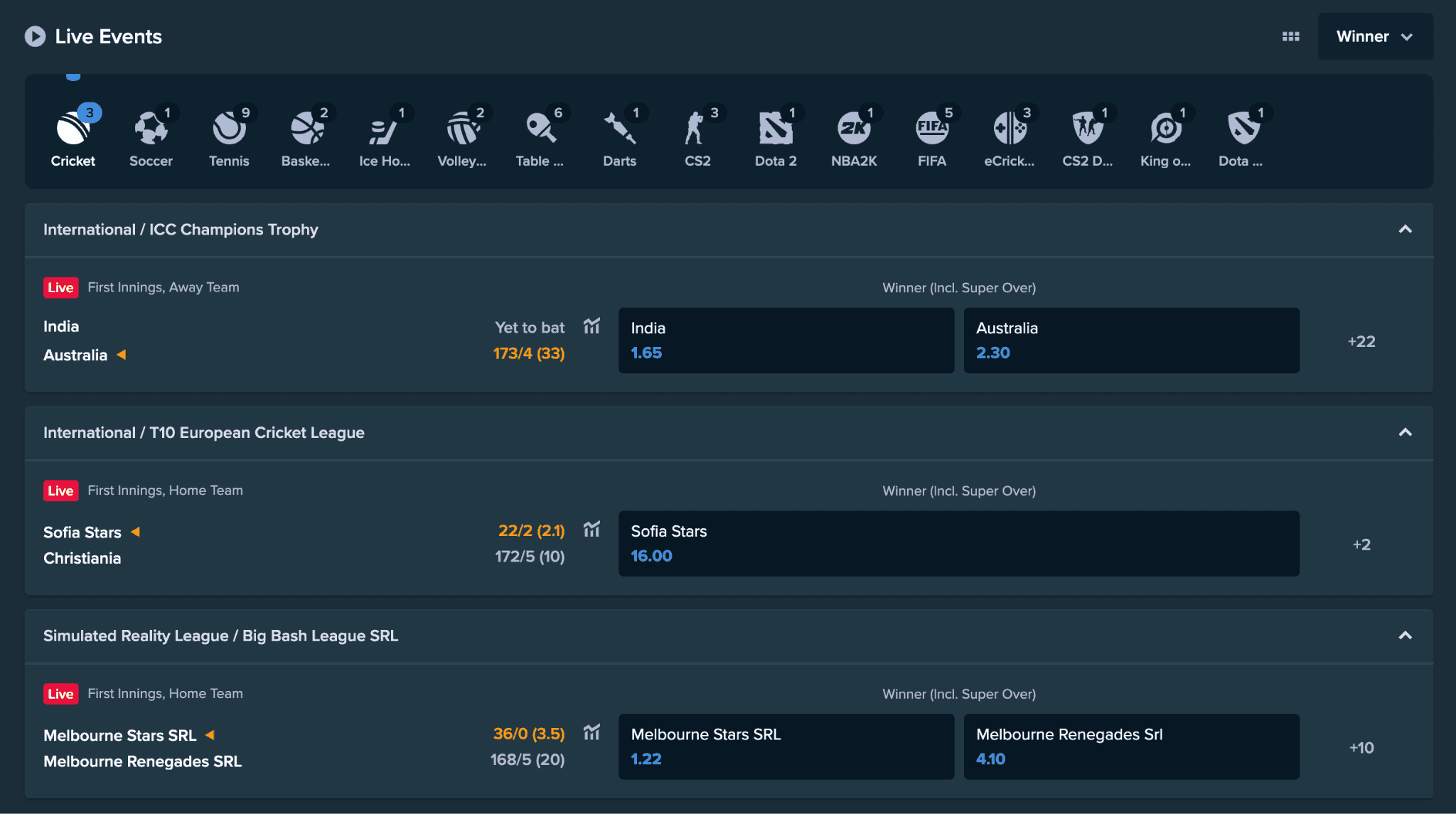Bet on Melbourne Stars SRL at 1.22
The image size is (1456, 814).
click(786, 746)
